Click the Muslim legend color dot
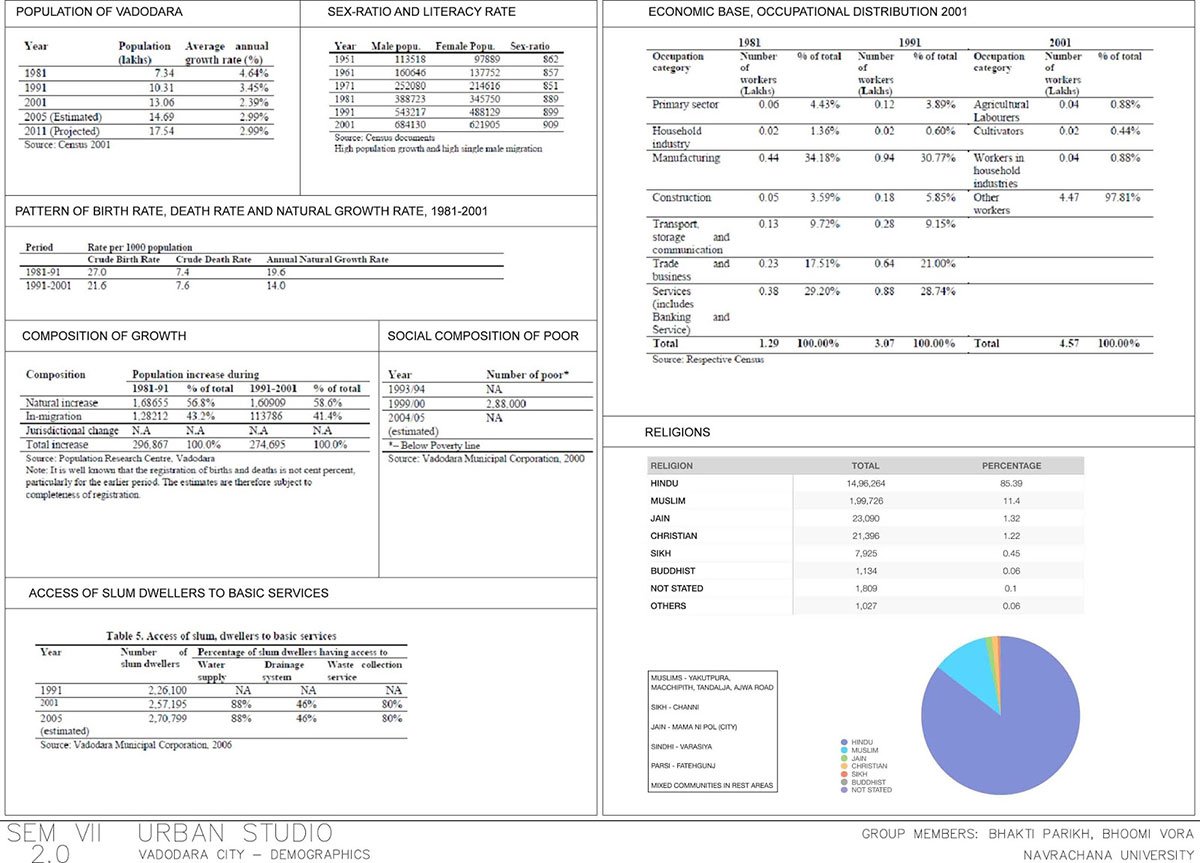 pyautogui.click(x=843, y=749)
